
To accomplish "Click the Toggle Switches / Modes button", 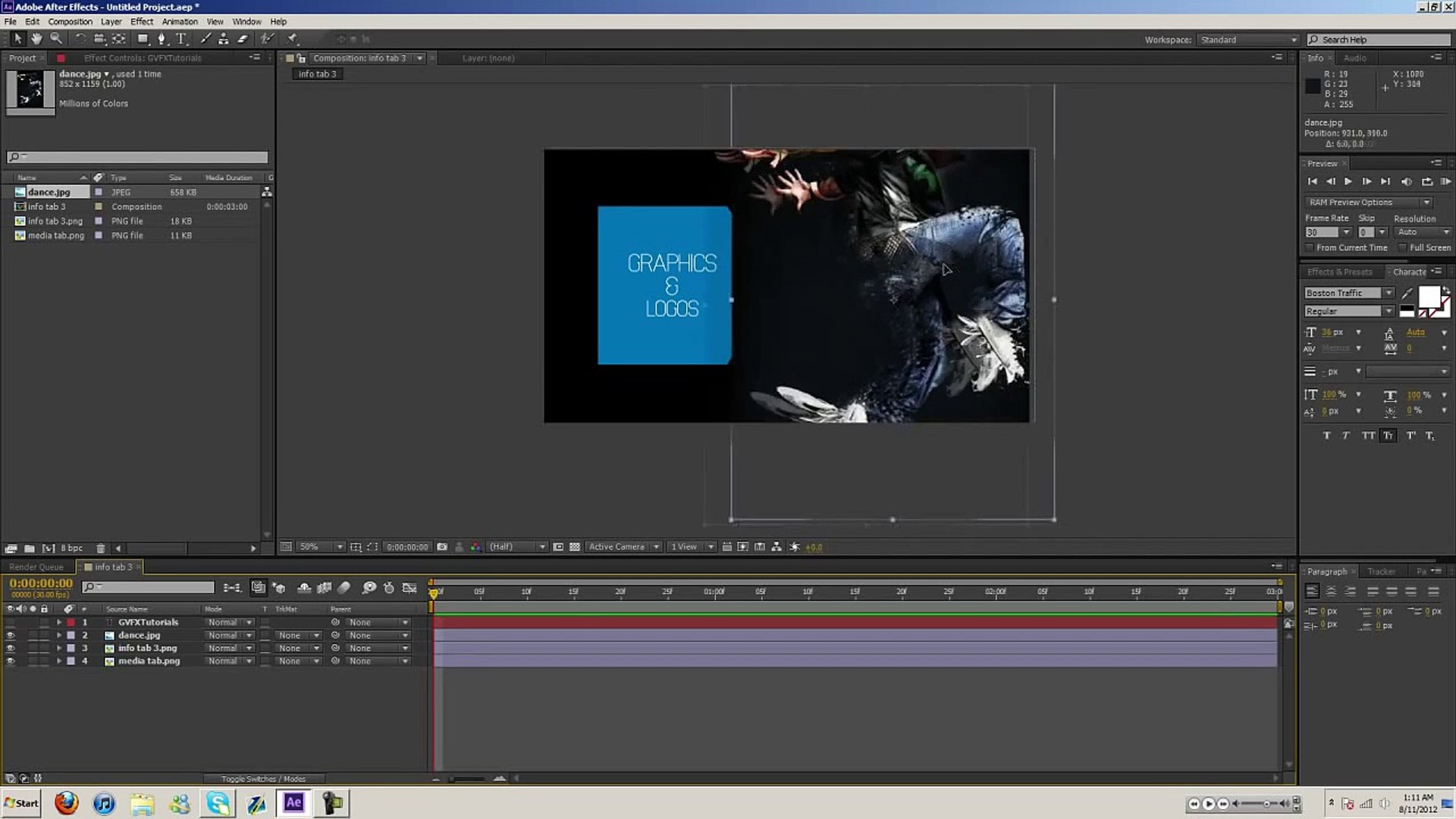I will (x=263, y=778).
